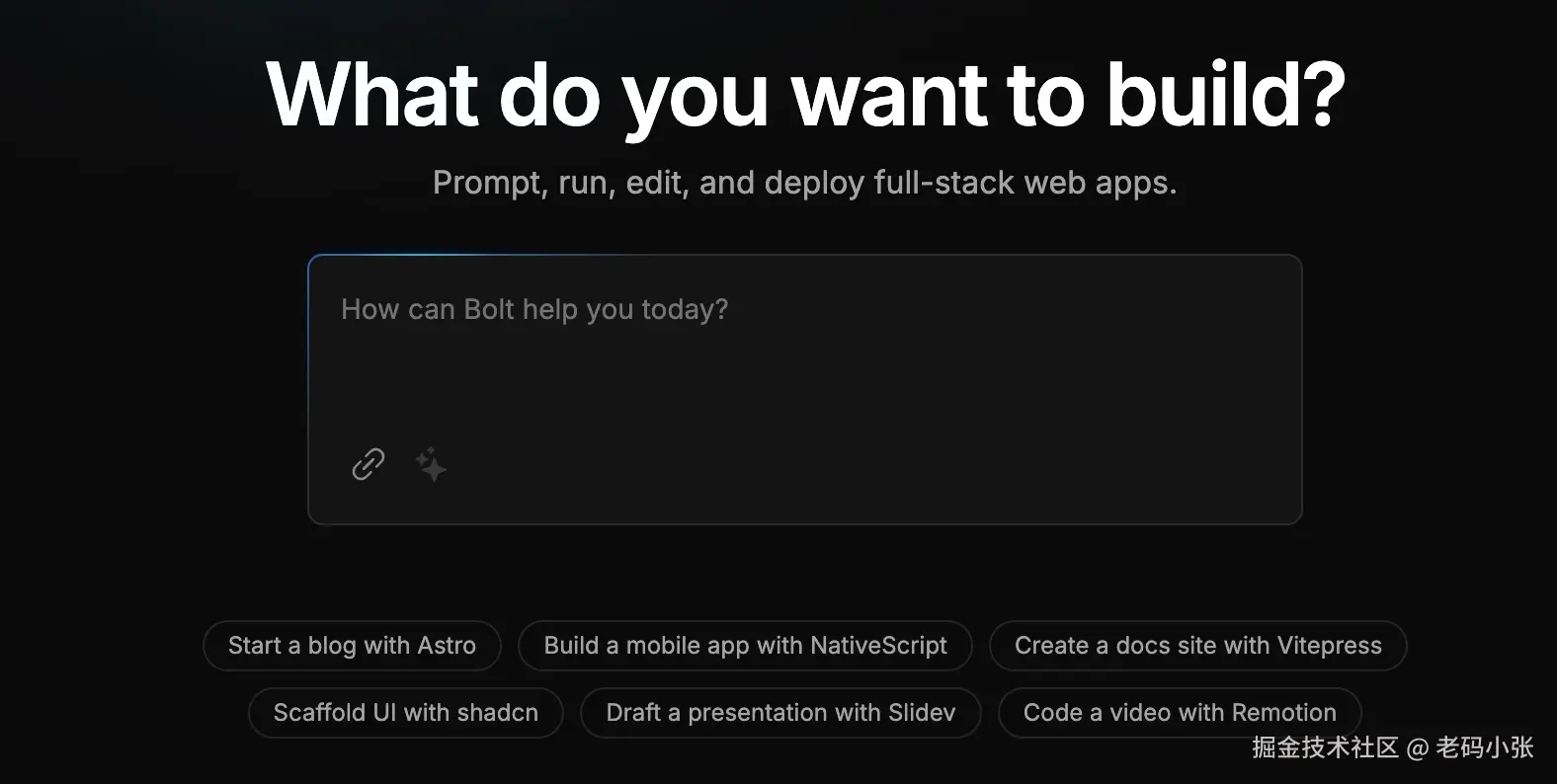Click the sparkle enhance prompt icon

pos(431,464)
